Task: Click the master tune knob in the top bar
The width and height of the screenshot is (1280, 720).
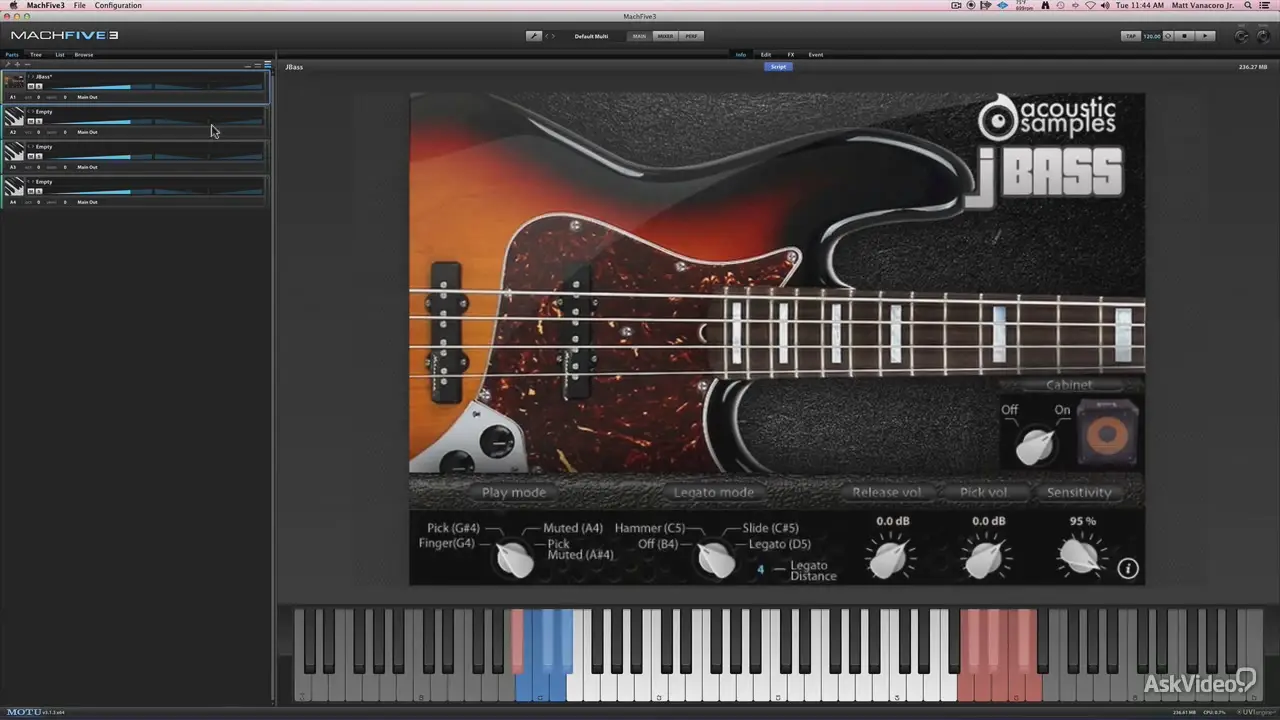Action: pyautogui.click(x=1241, y=36)
